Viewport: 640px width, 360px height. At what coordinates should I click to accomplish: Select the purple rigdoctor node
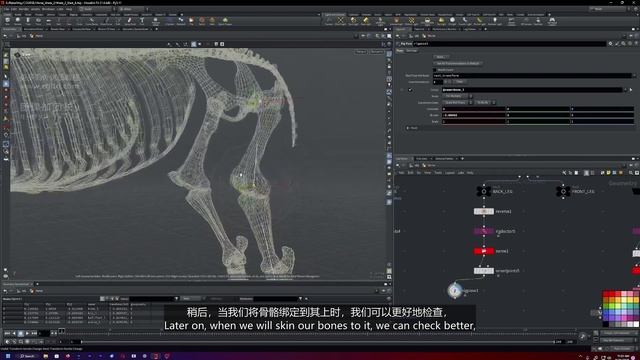[x=484, y=231]
